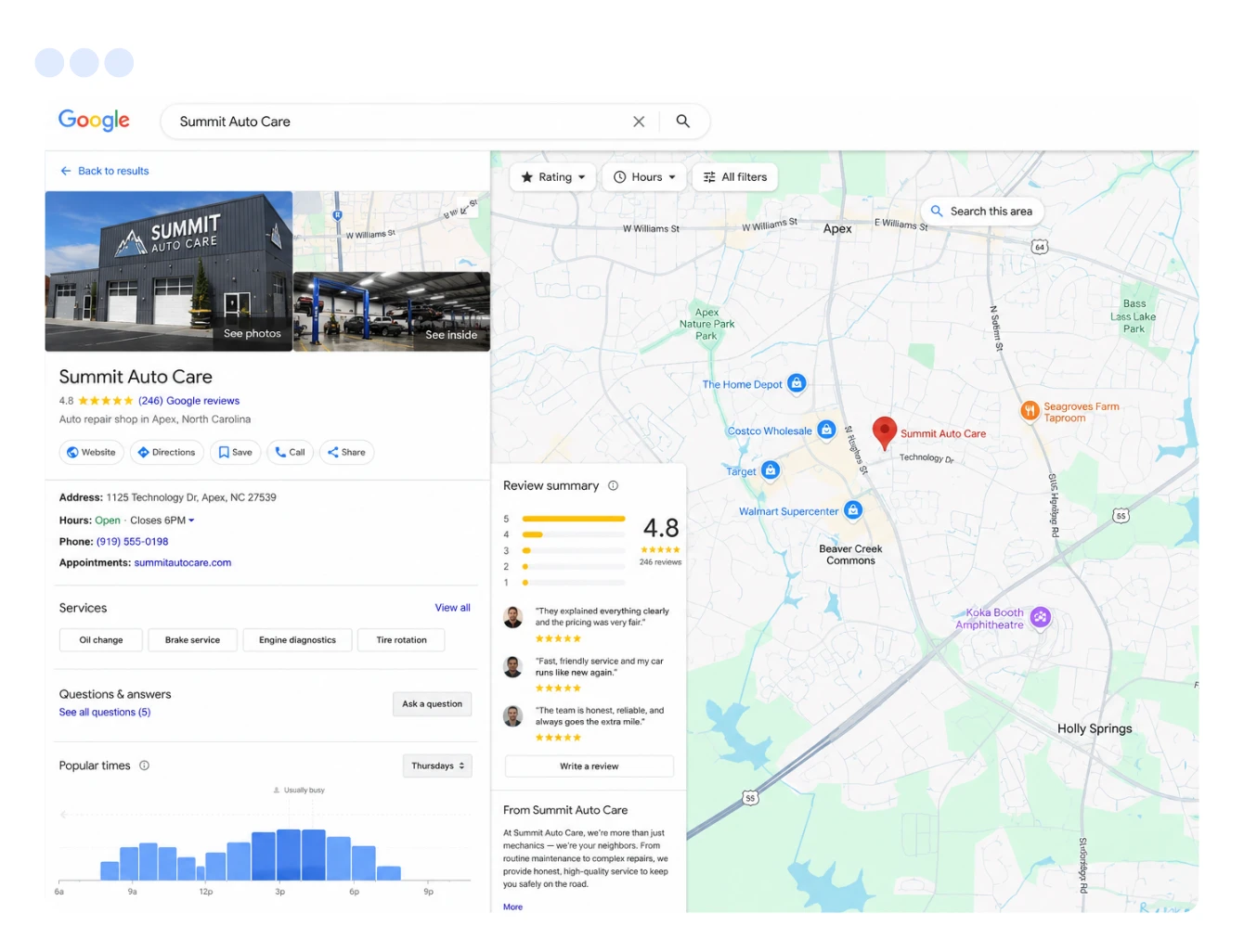Click the previous-day arrow in Popular times chart
Viewport: 1244px width, 952px height.
[63, 815]
